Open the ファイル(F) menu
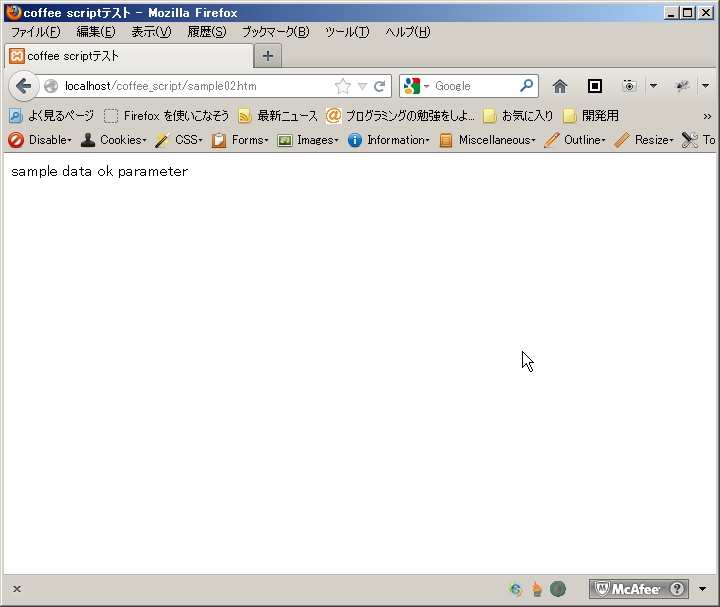This screenshot has width=720, height=607. 36,32
